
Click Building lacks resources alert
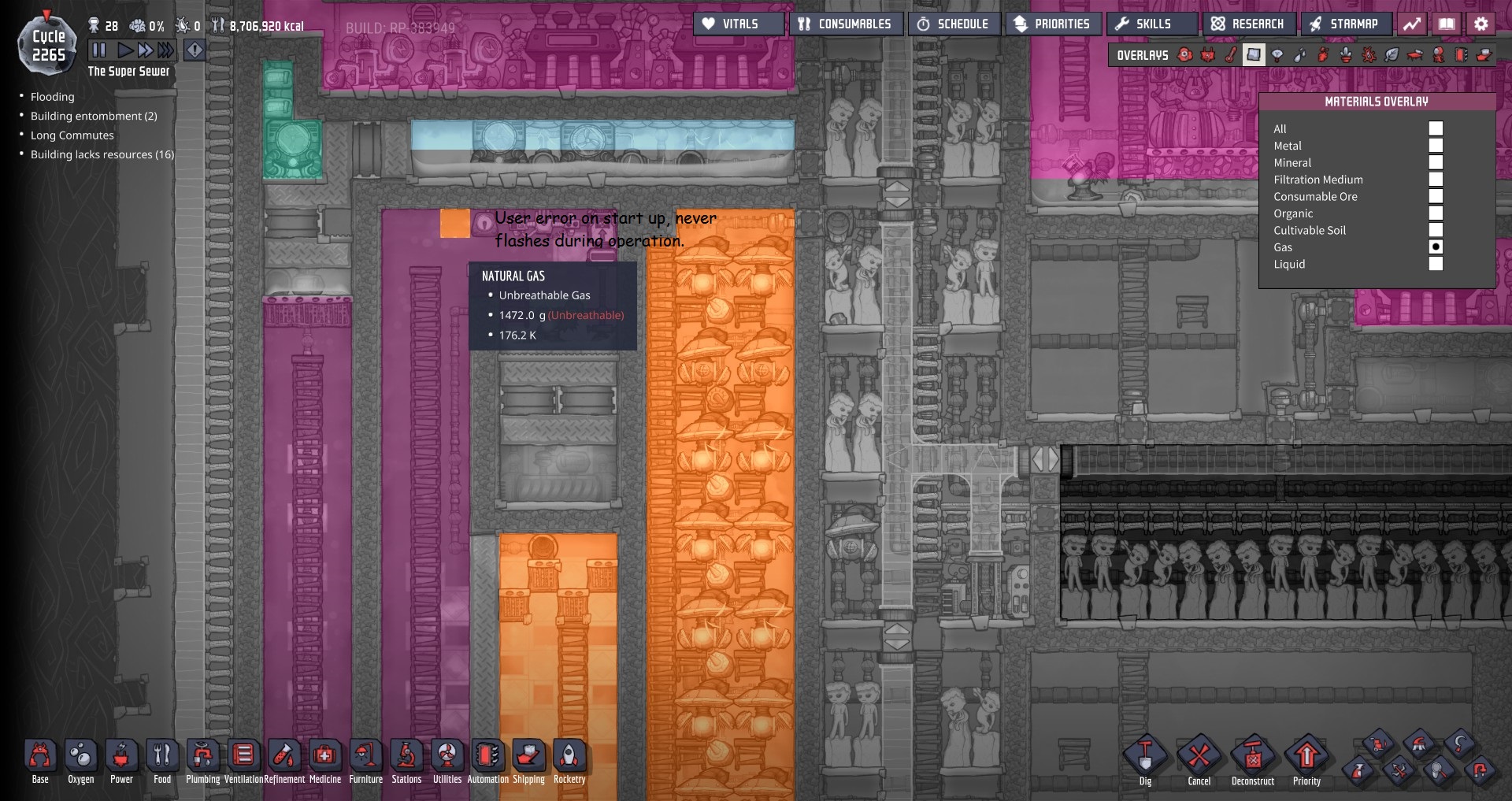tap(102, 154)
